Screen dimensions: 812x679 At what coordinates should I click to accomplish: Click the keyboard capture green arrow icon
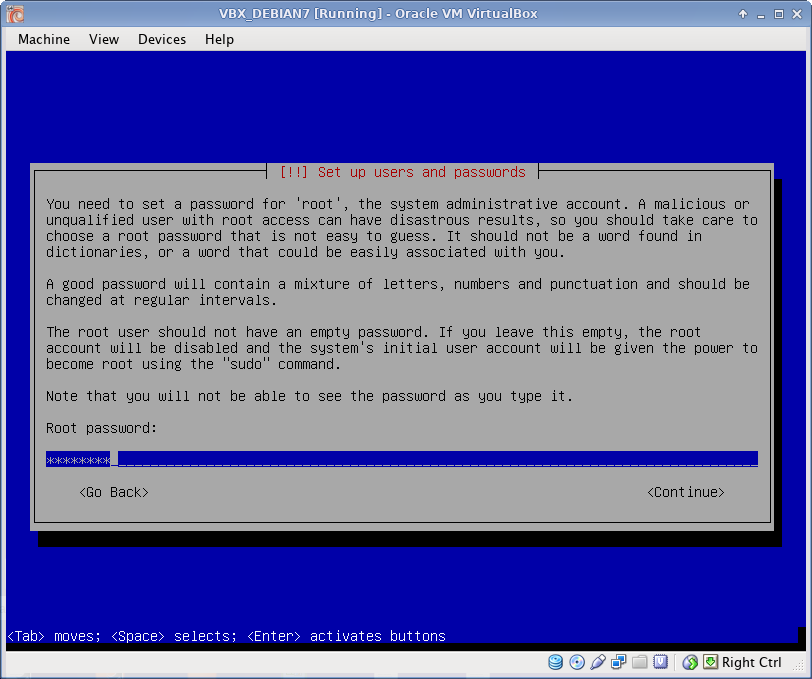[x=710, y=662]
